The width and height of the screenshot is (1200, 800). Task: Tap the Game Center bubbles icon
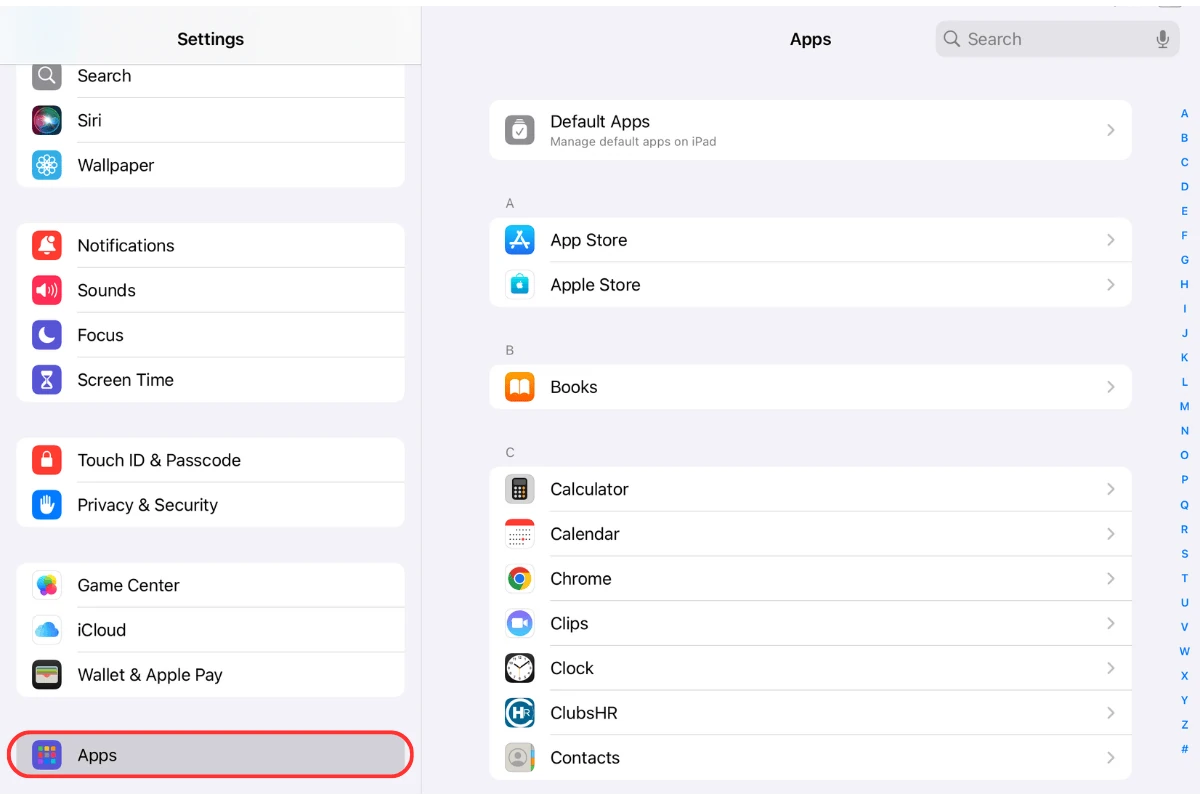(x=47, y=585)
